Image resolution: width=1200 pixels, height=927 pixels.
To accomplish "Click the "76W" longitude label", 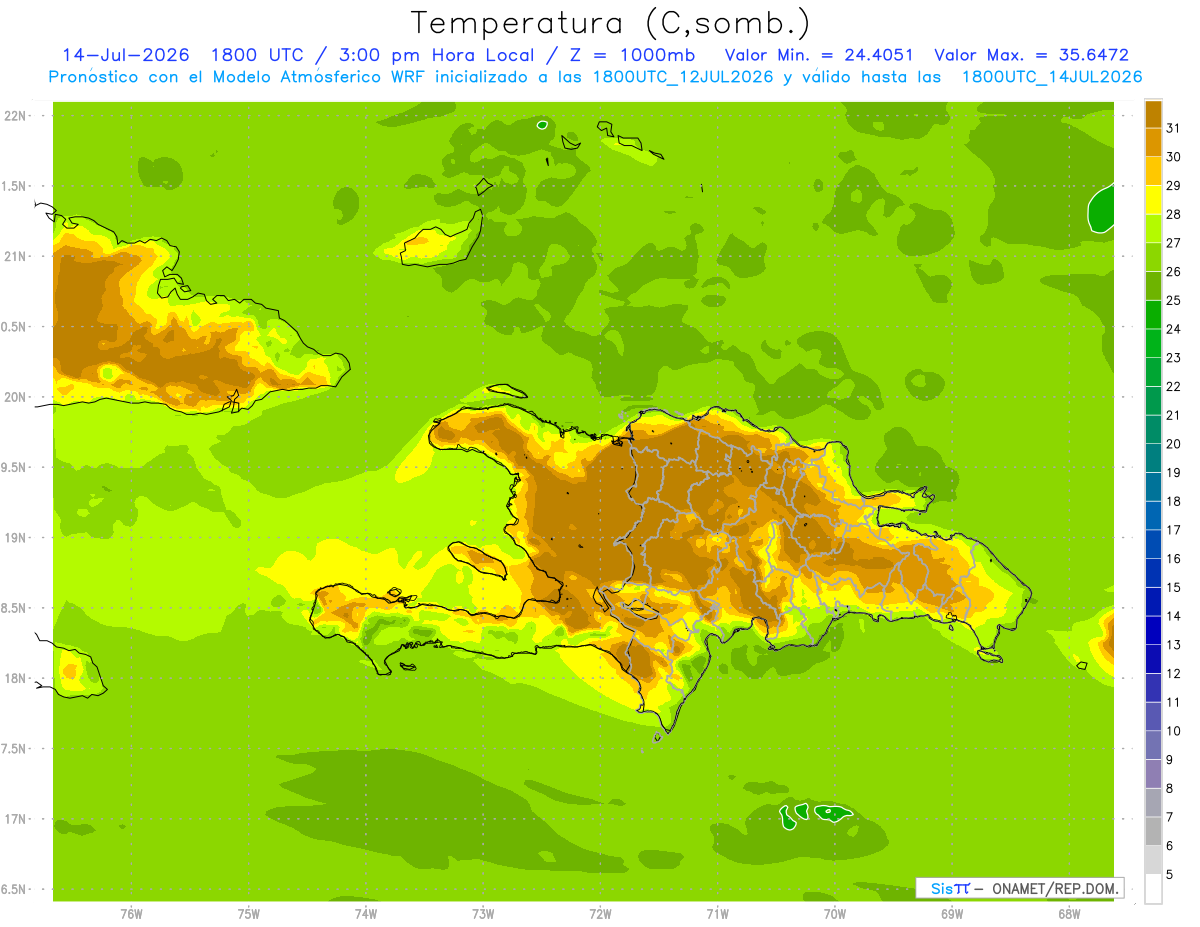I will click(x=131, y=914).
